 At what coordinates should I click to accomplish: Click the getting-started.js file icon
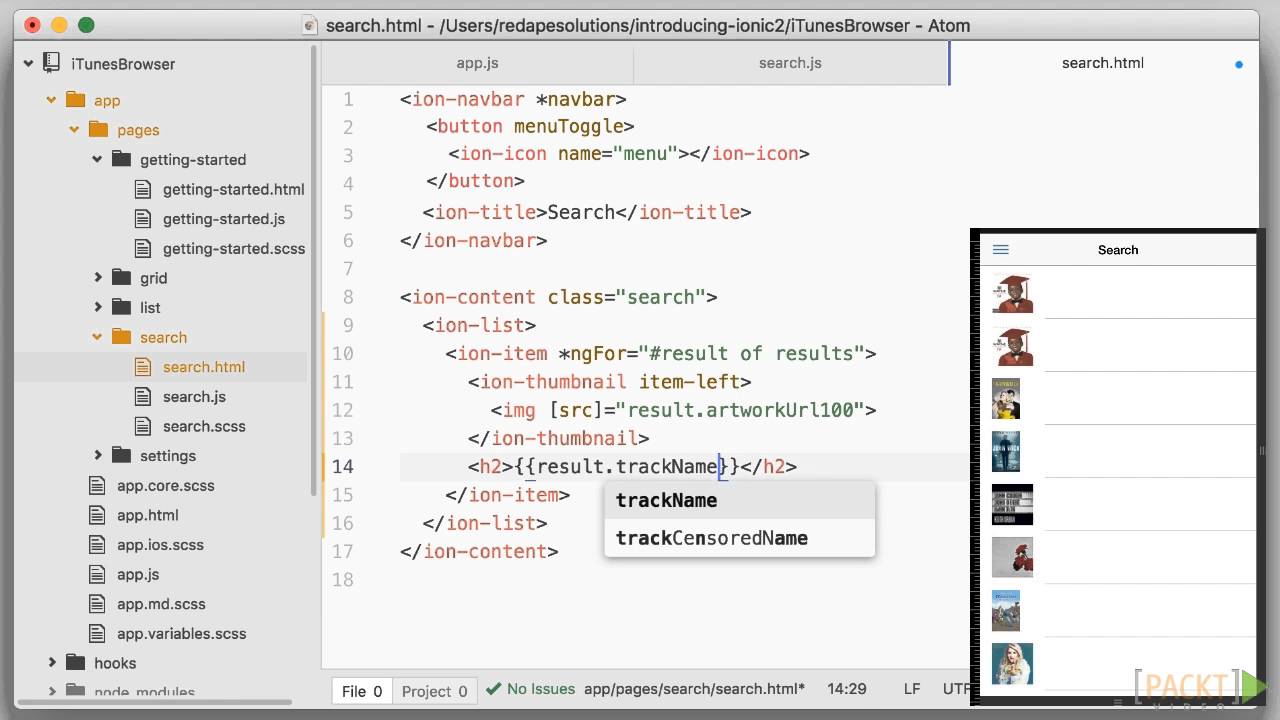[x=143, y=218]
